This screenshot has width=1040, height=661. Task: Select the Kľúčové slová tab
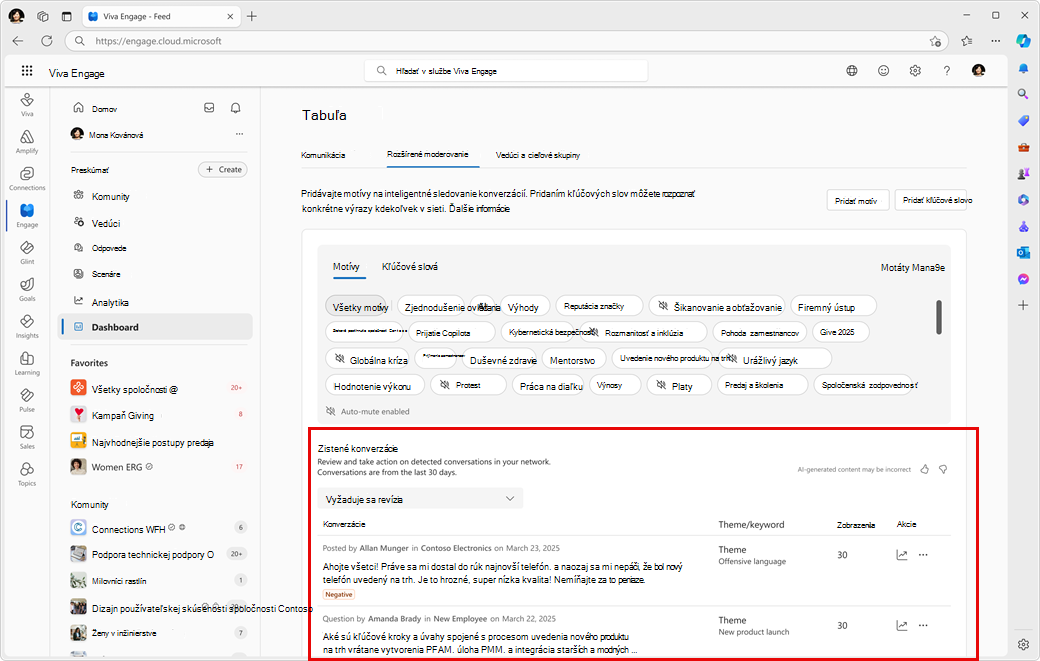point(409,267)
